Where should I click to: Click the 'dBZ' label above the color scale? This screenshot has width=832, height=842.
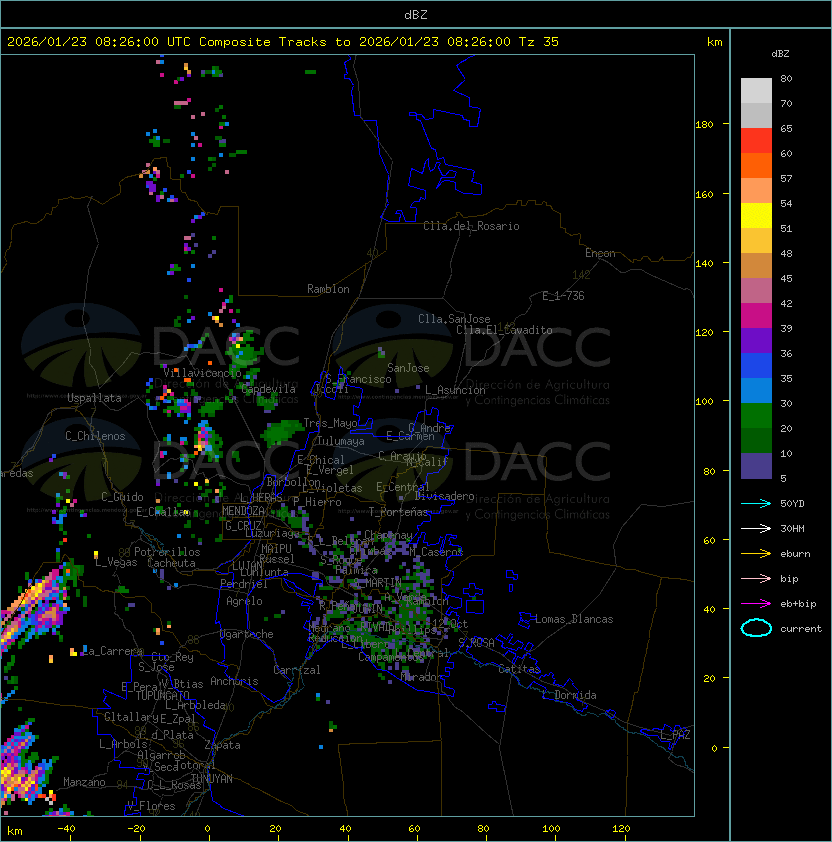click(780, 54)
